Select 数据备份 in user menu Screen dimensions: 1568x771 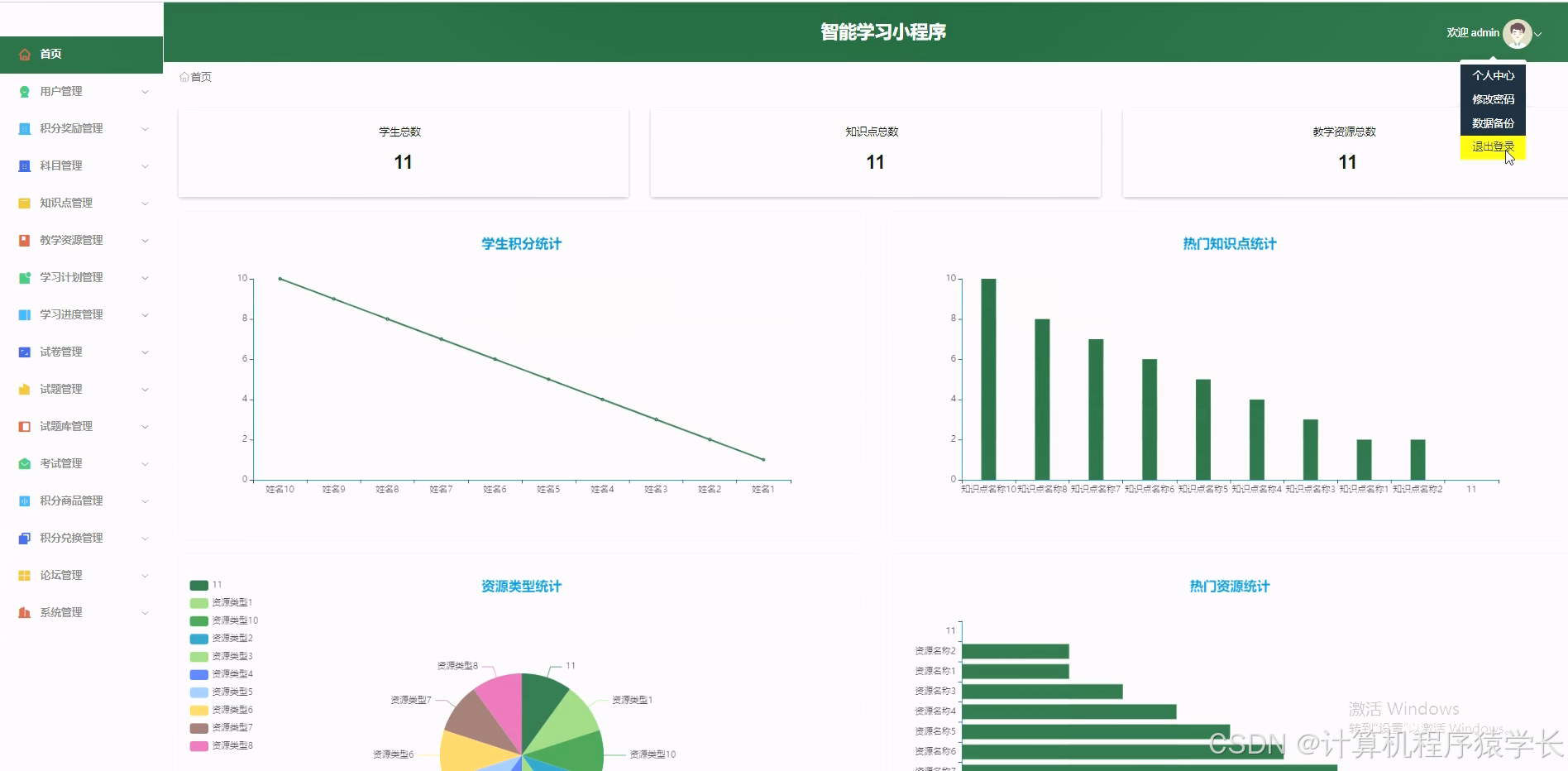click(1493, 123)
